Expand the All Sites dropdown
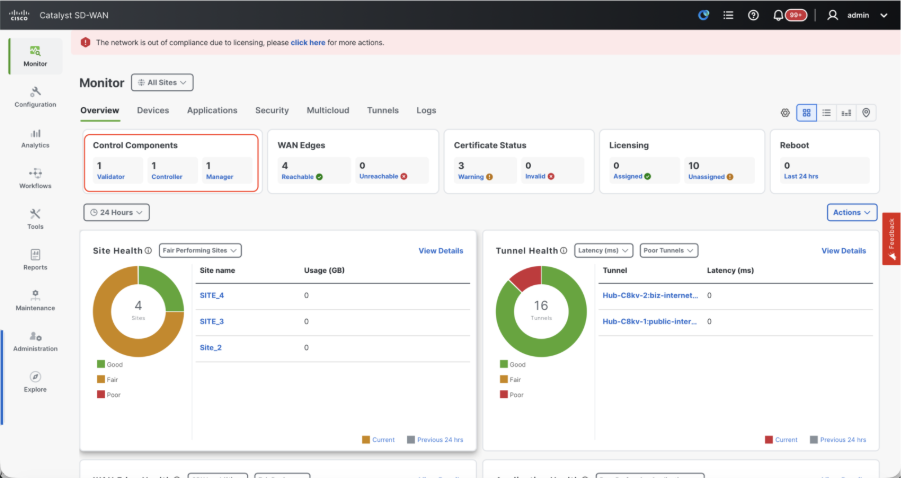 pyautogui.click(x=162, y=83)
